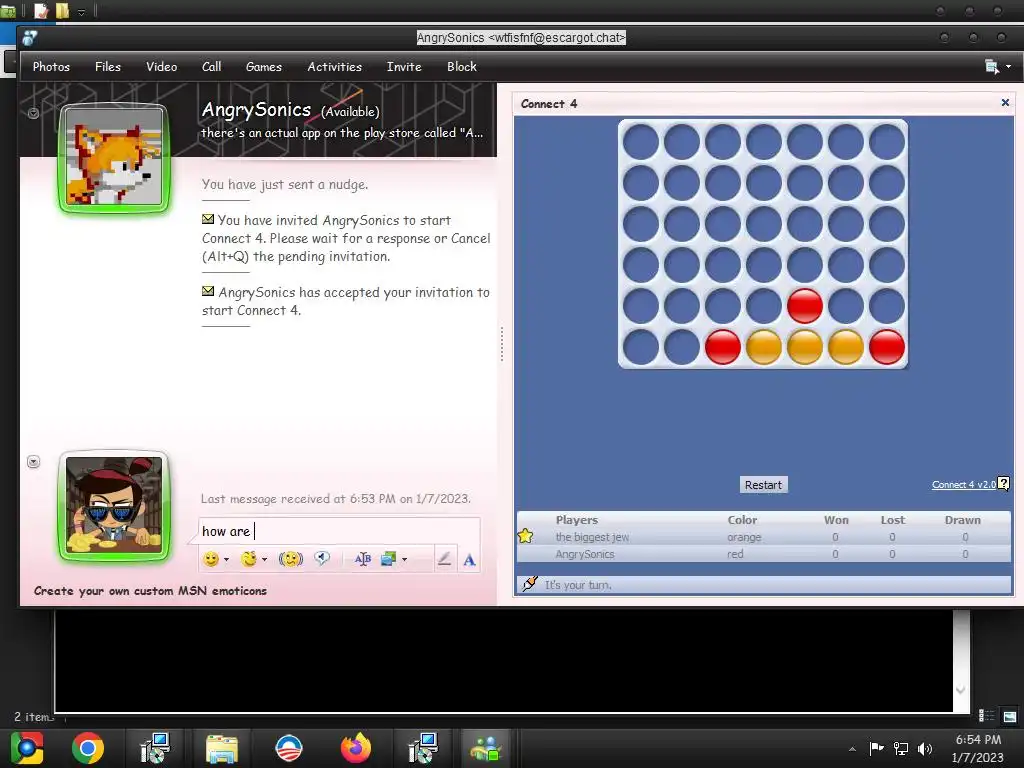Restart the Connect 4 game
This screenshot has height=768, width=1024.
click(763, 485)
